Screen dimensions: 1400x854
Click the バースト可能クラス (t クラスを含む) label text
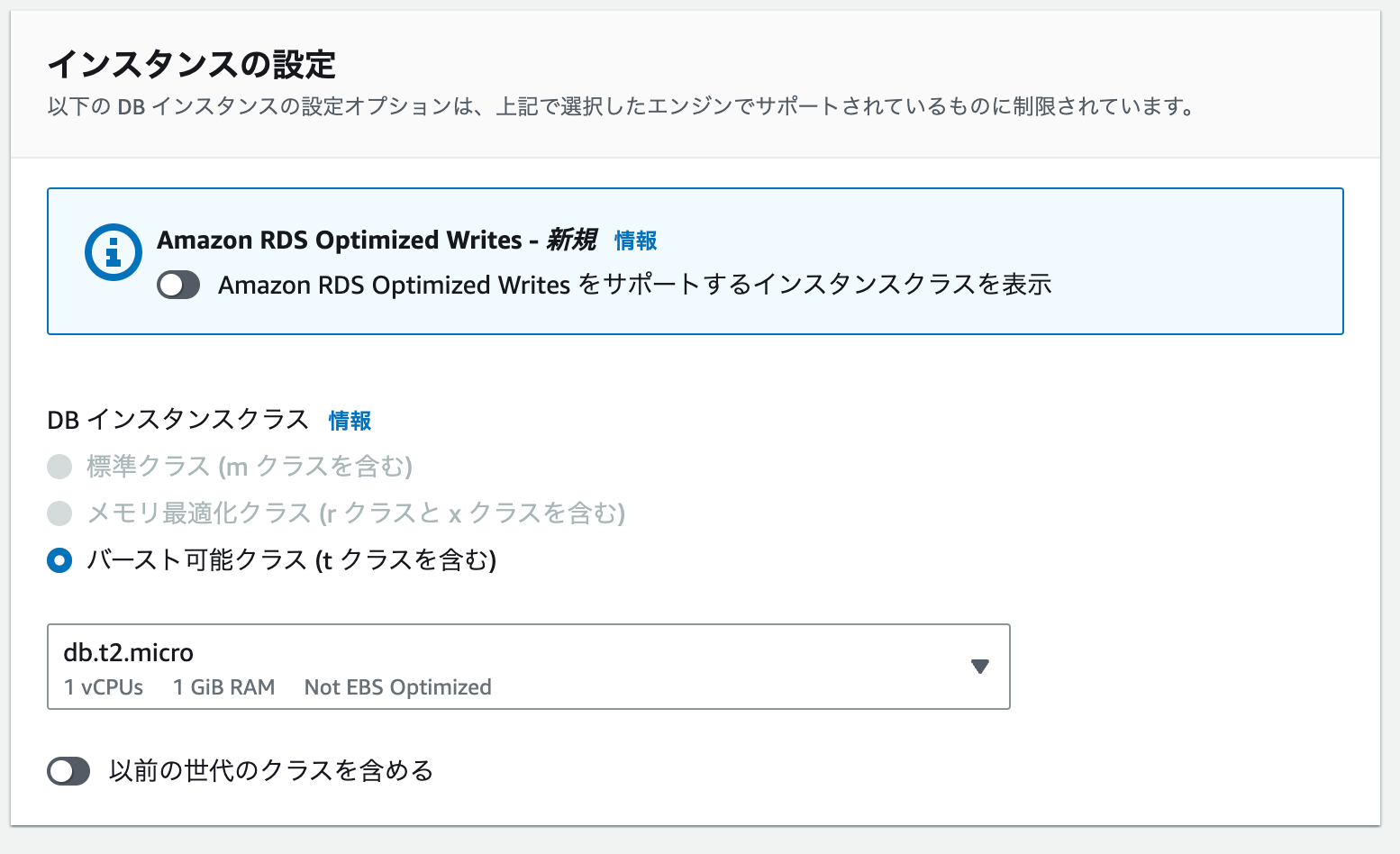pyautogui.click(x=291, y=560)
